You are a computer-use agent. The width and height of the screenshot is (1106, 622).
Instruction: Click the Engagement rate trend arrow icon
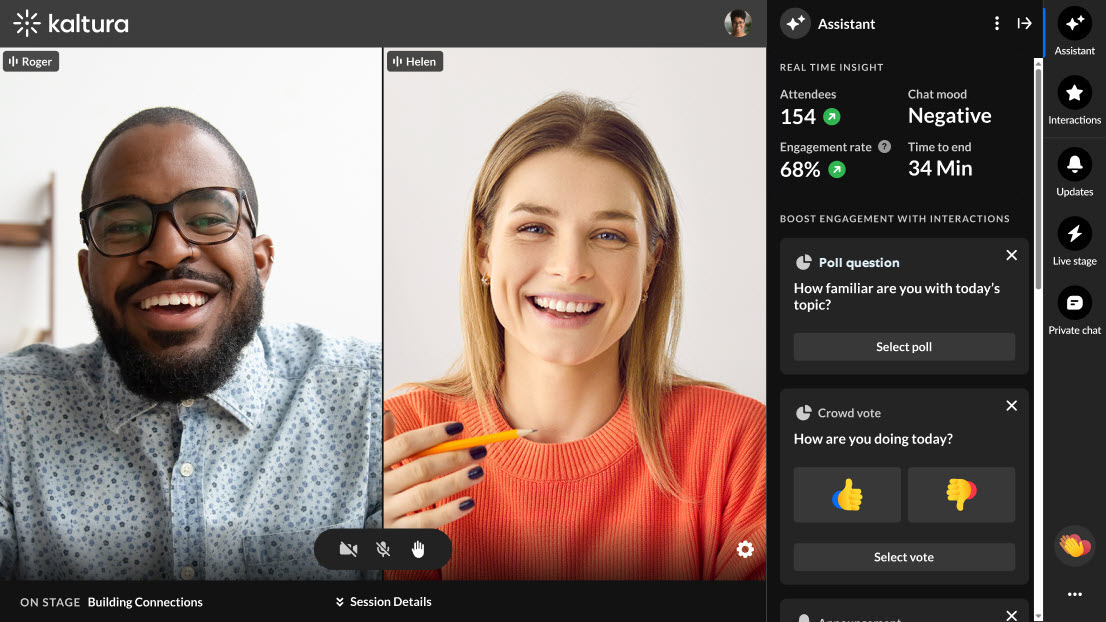click(837, 169)
